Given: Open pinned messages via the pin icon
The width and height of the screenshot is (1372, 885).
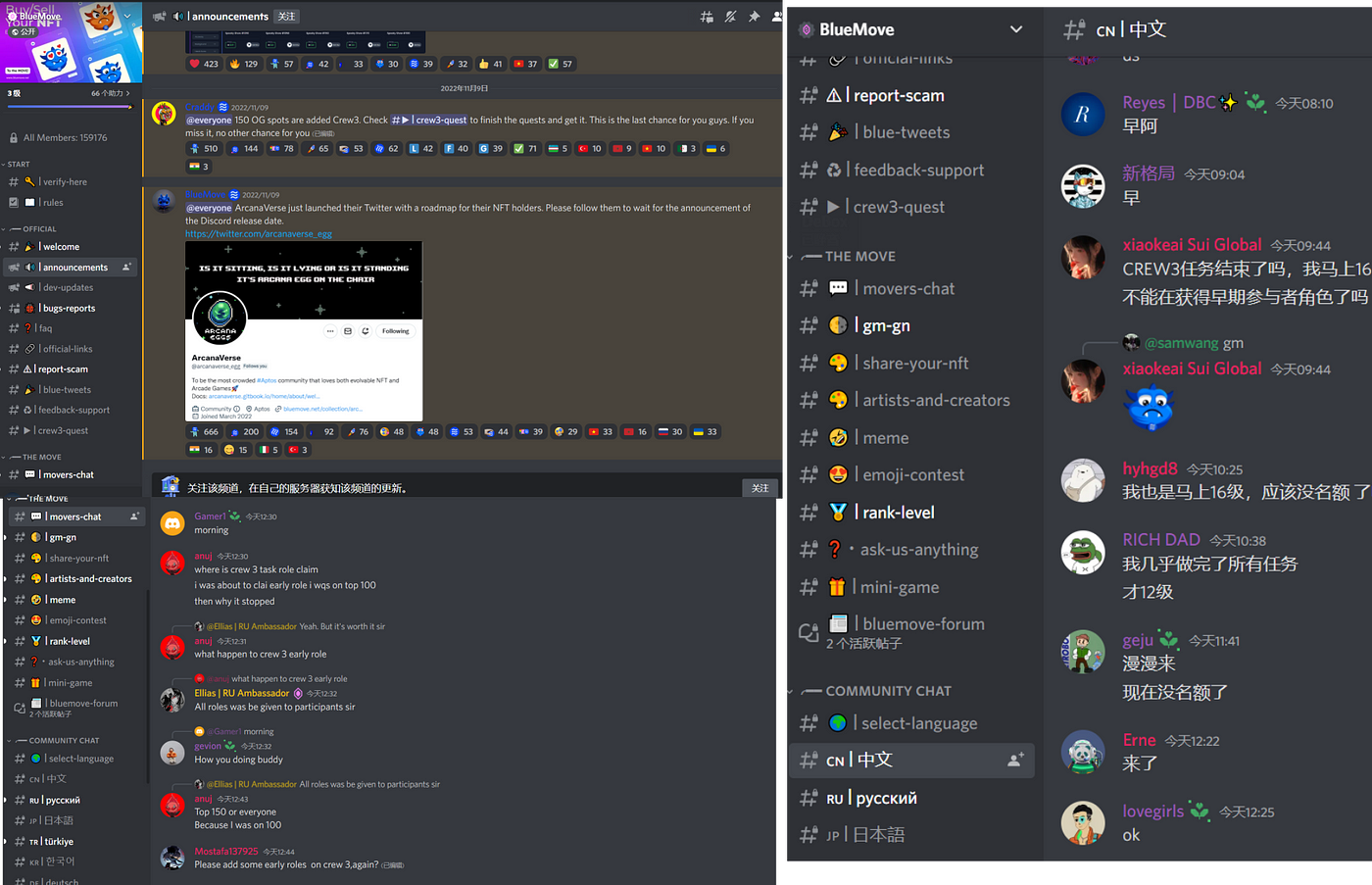Looking at the screenshot, I should pyautogui.click(x=754, y=17).
